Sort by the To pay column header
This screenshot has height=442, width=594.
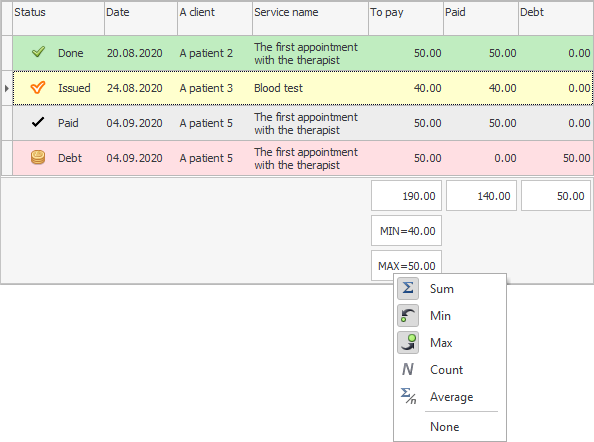tap(406, 19)
